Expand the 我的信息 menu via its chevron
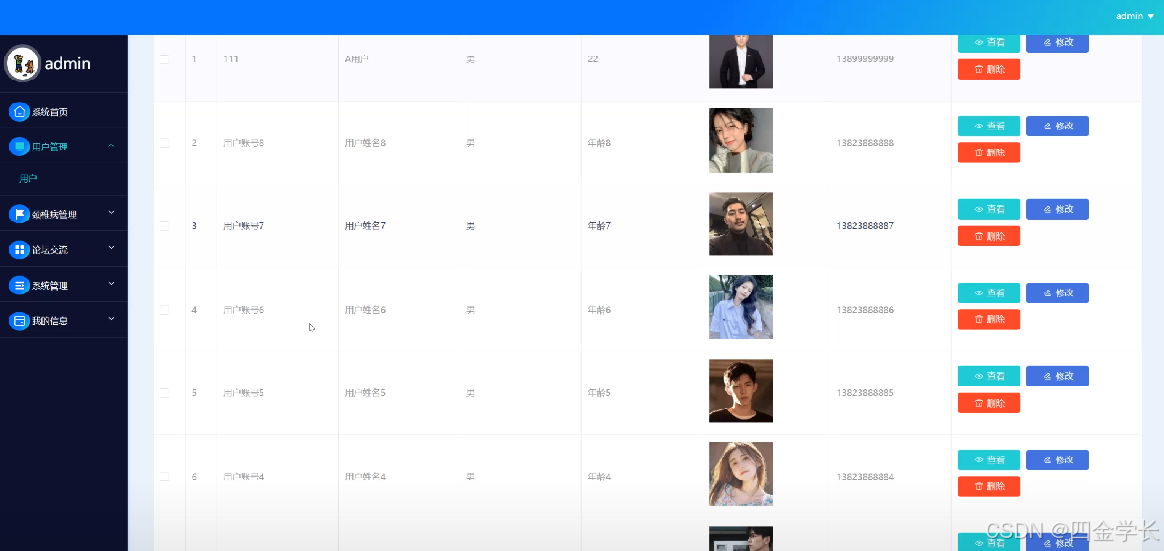The width and height of the screenshot is (1164, 551). pyautogui.click(x=111, y=319)
